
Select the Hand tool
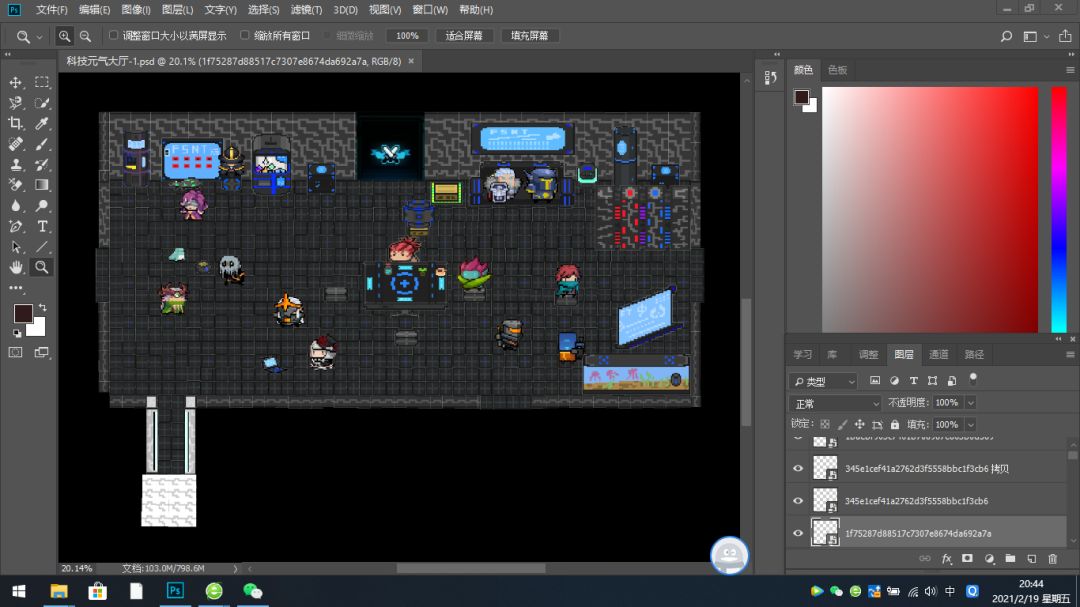15,267
